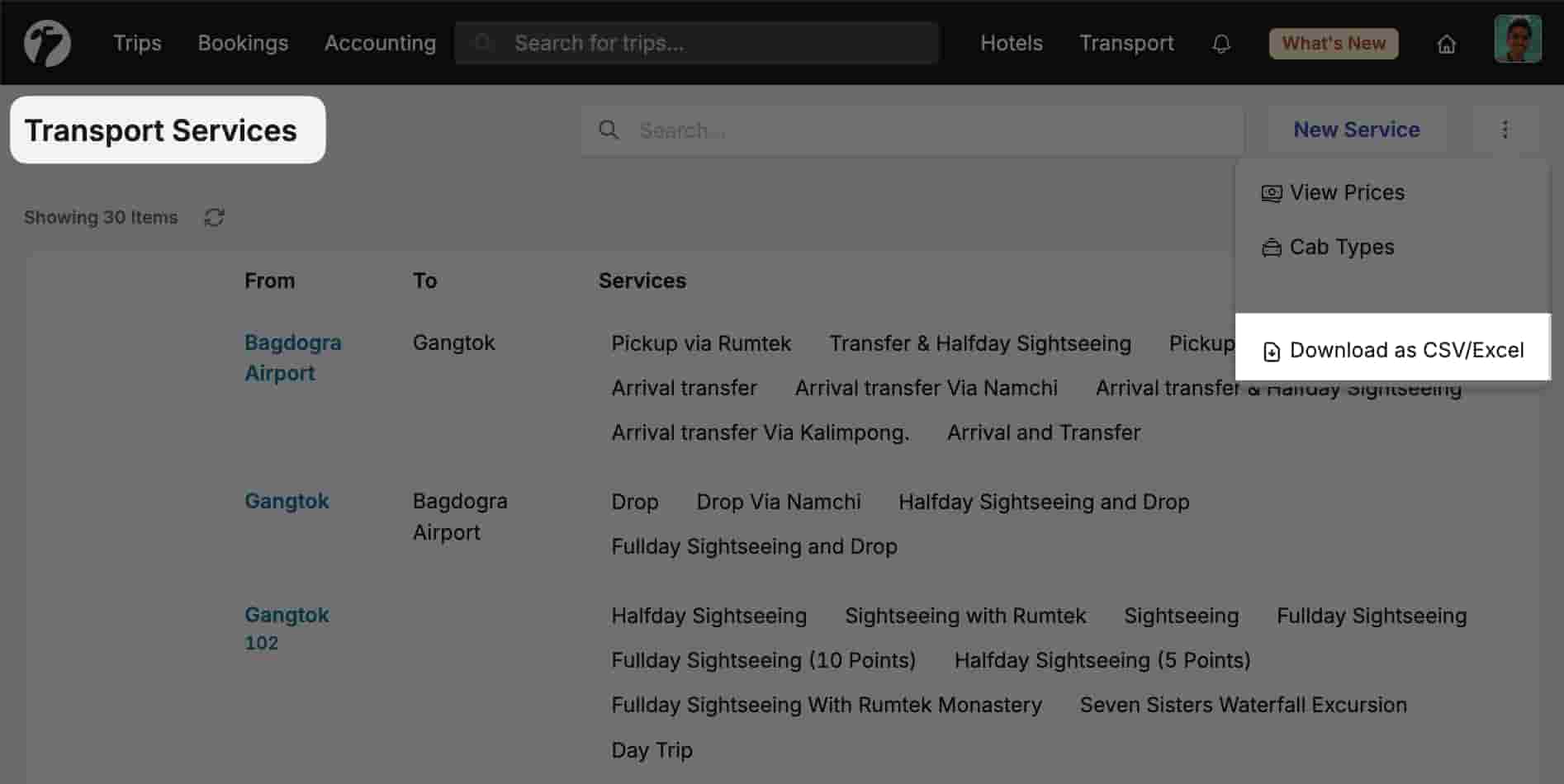
Task: Click the View Prices camera icon
Action: coord(1270,192)
